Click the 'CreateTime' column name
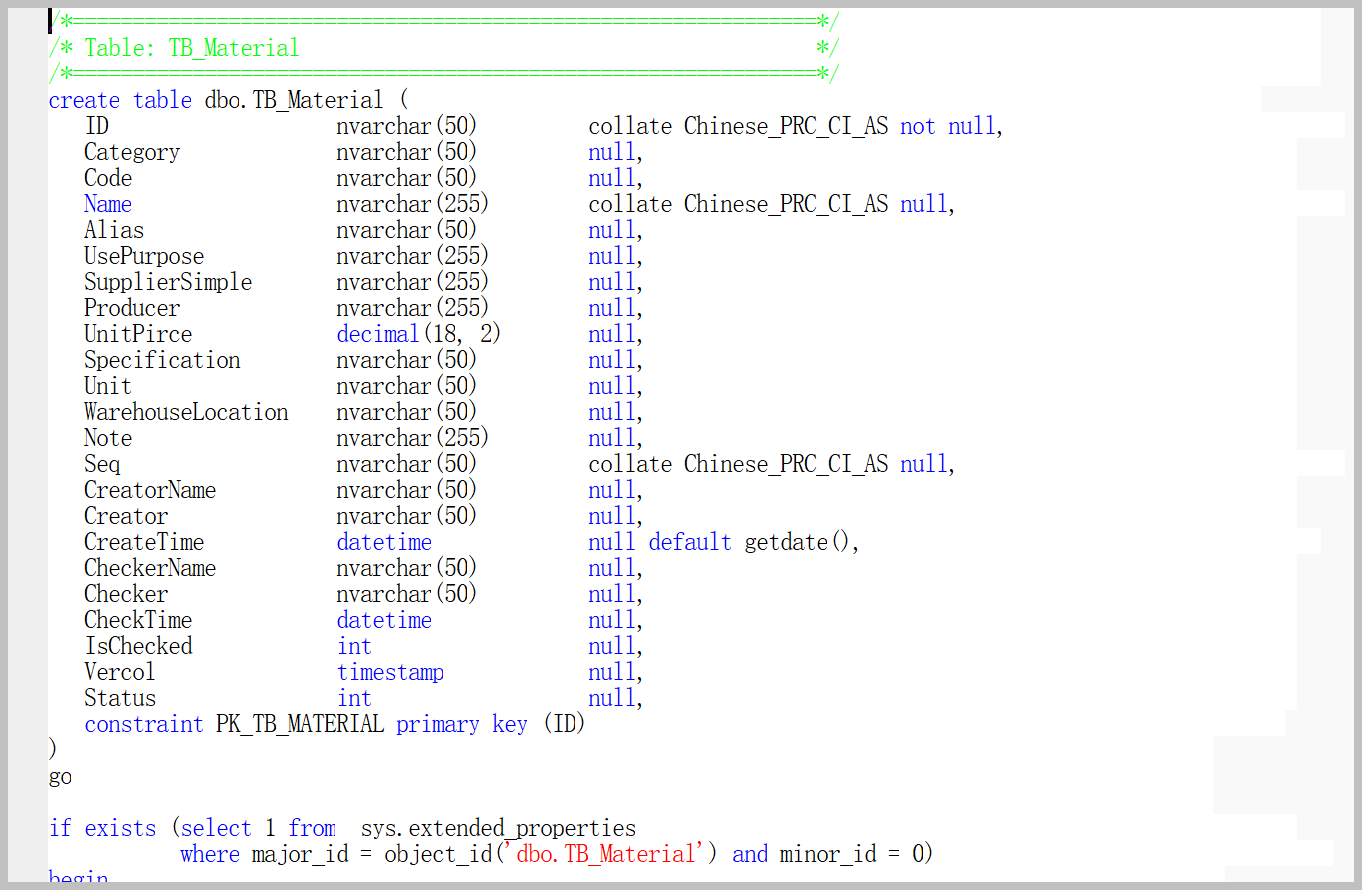Screen dimensions: 1362x890 [x=144, y=542]
